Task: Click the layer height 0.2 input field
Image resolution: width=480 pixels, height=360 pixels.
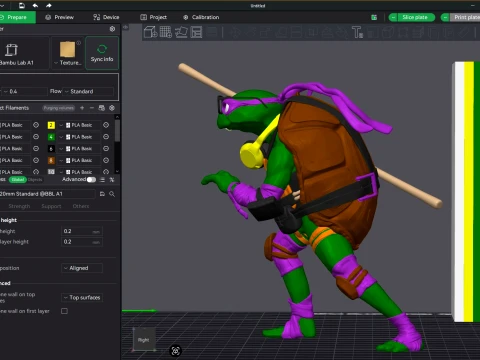Action: pos(82,231)
